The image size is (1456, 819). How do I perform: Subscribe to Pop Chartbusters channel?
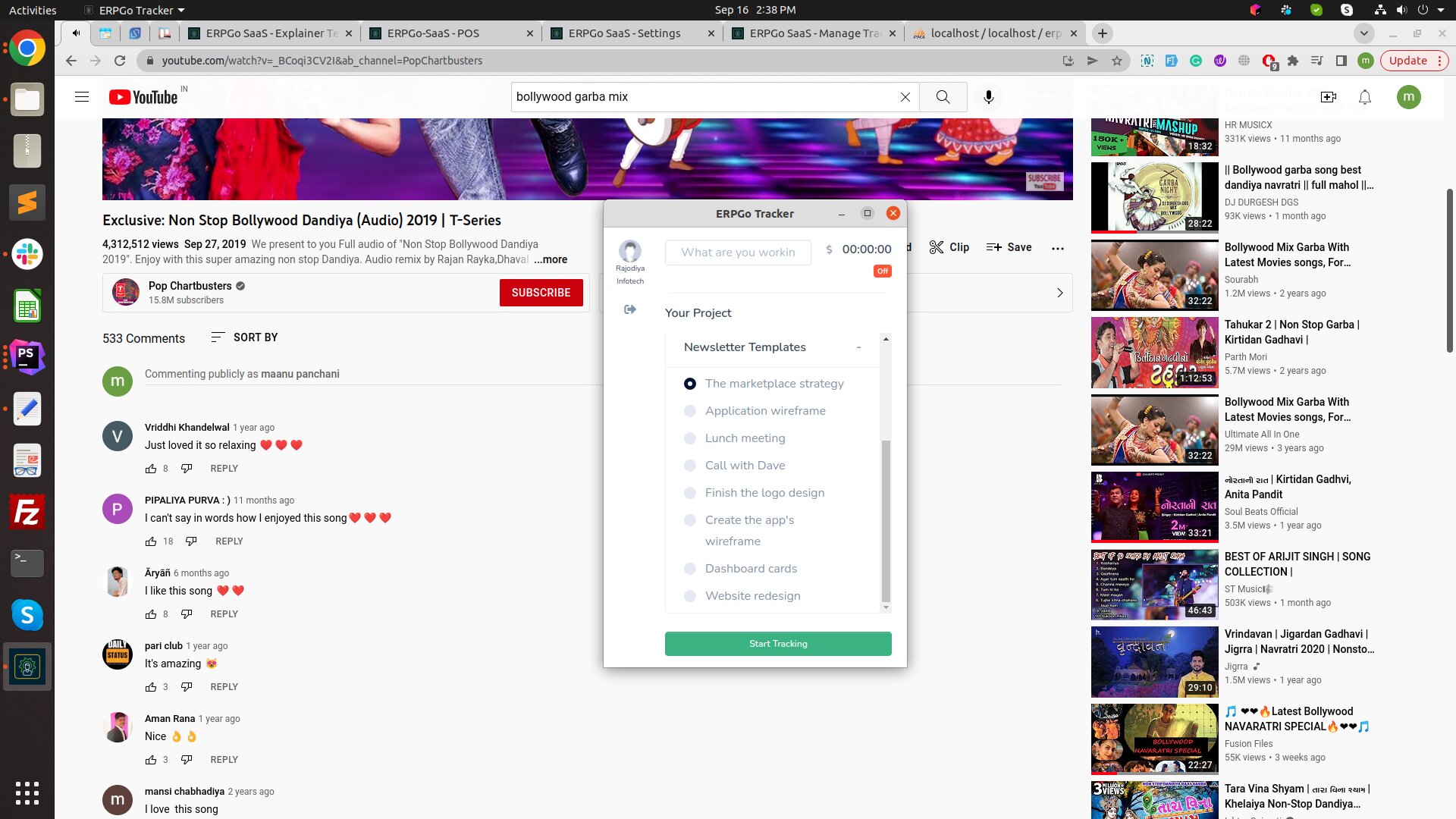pyautogui.click(x=541, y=293)
